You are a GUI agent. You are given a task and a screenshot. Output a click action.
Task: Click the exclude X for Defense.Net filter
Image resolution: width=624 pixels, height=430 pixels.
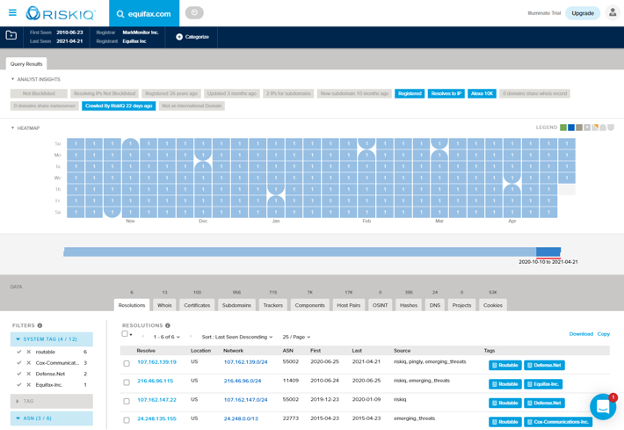[29, 374]
